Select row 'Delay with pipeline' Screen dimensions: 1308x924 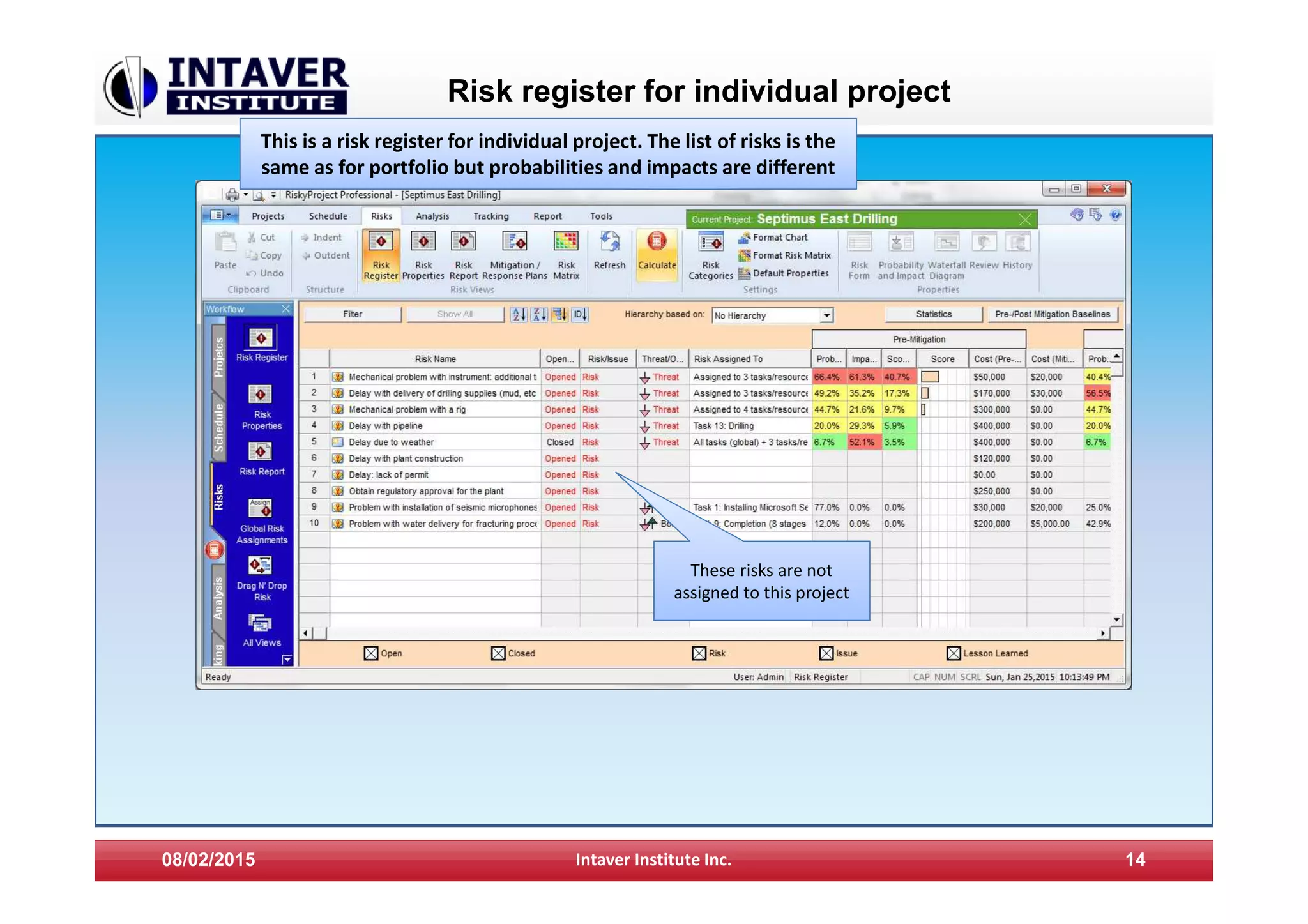pos(705,426)
